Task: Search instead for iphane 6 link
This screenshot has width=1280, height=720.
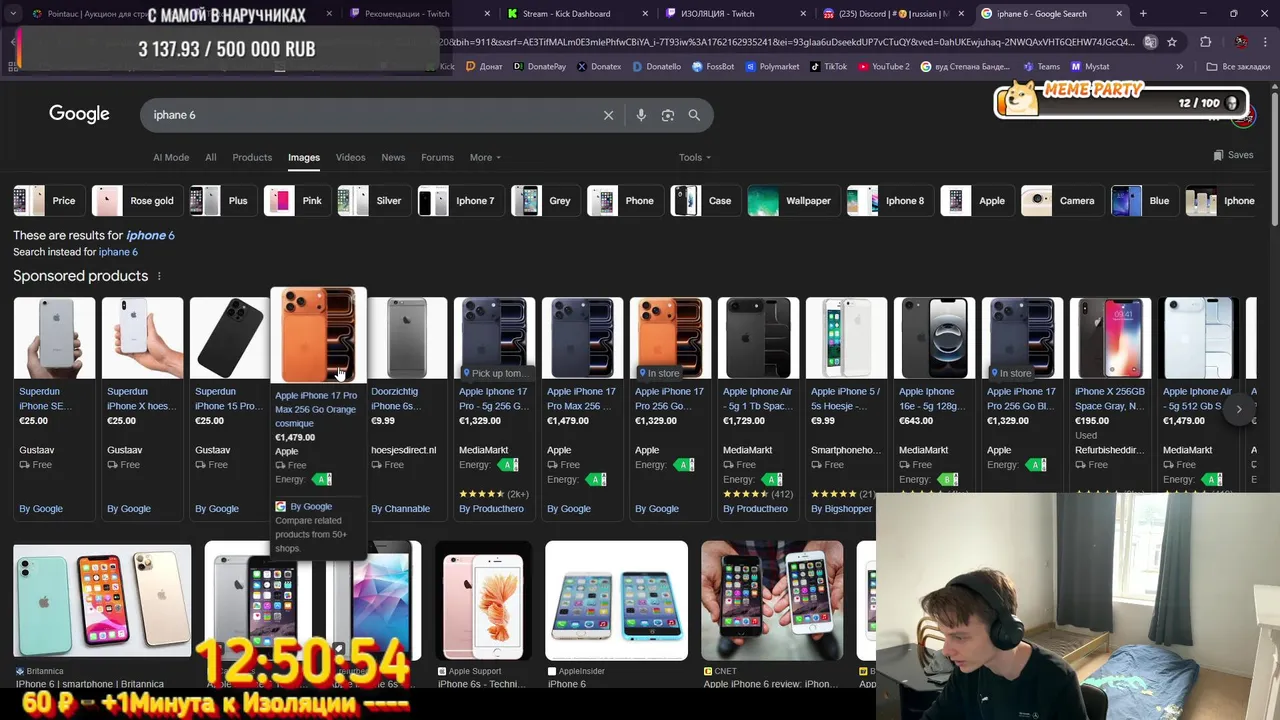Action: click(118, 252)
